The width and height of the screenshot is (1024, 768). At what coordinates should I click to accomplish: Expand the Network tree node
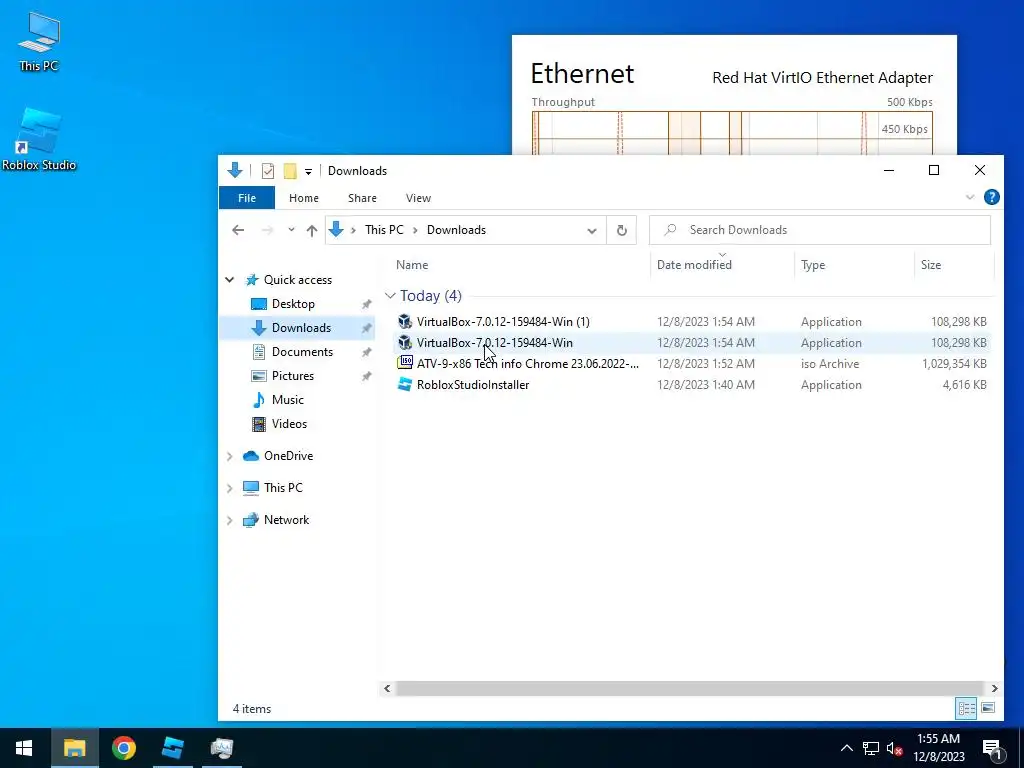coord(230,520)
